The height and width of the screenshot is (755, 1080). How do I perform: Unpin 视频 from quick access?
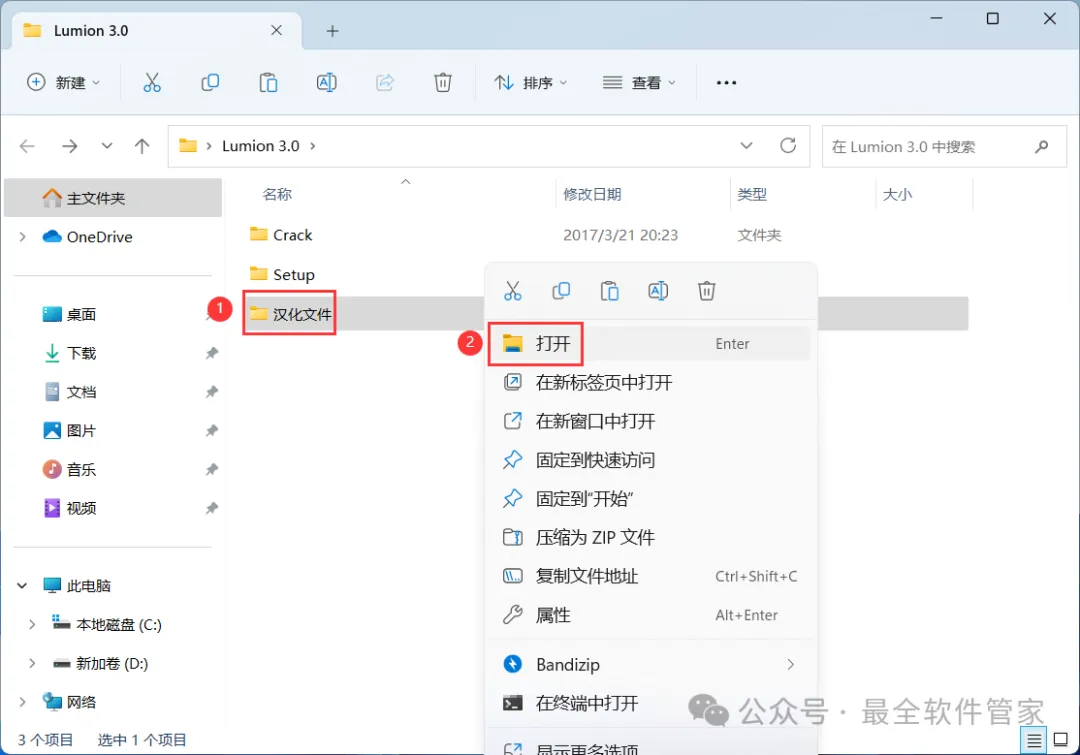211,508
